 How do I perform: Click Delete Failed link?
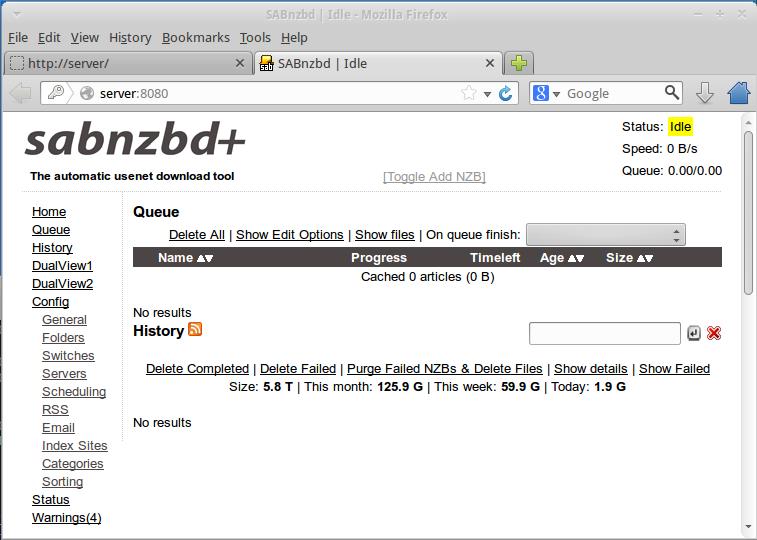point(298,369)
